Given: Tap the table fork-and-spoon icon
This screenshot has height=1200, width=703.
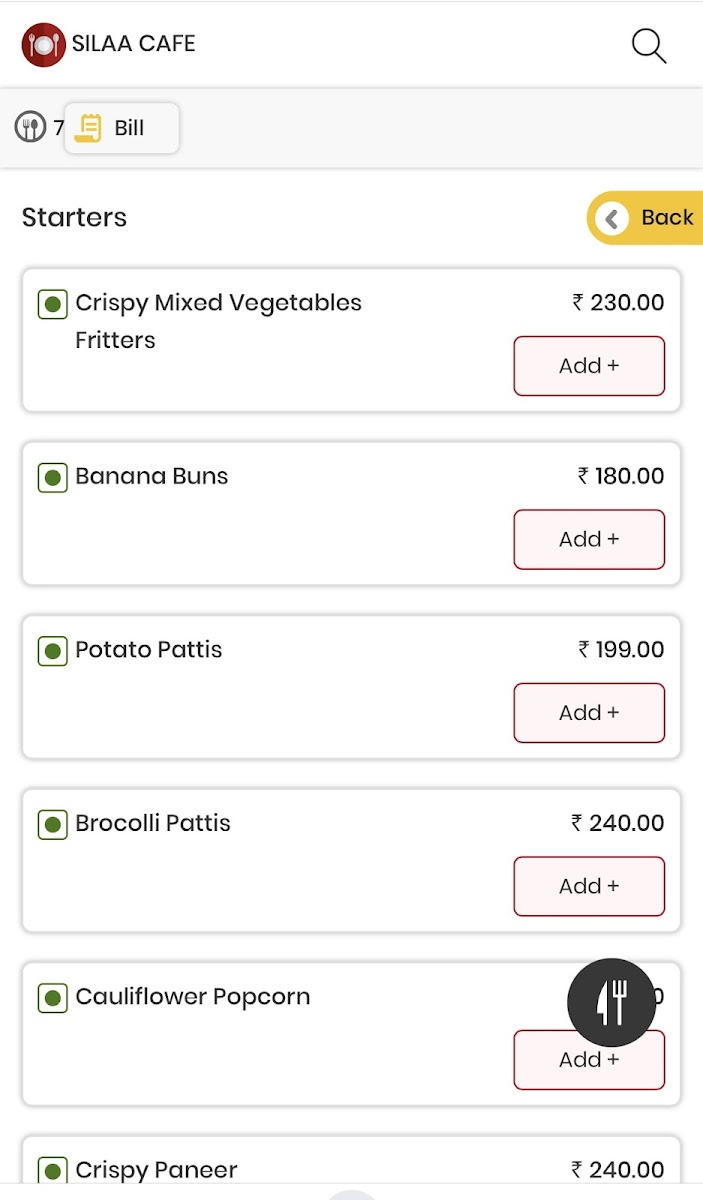Looking at the screenshot, I should point(30,128).
